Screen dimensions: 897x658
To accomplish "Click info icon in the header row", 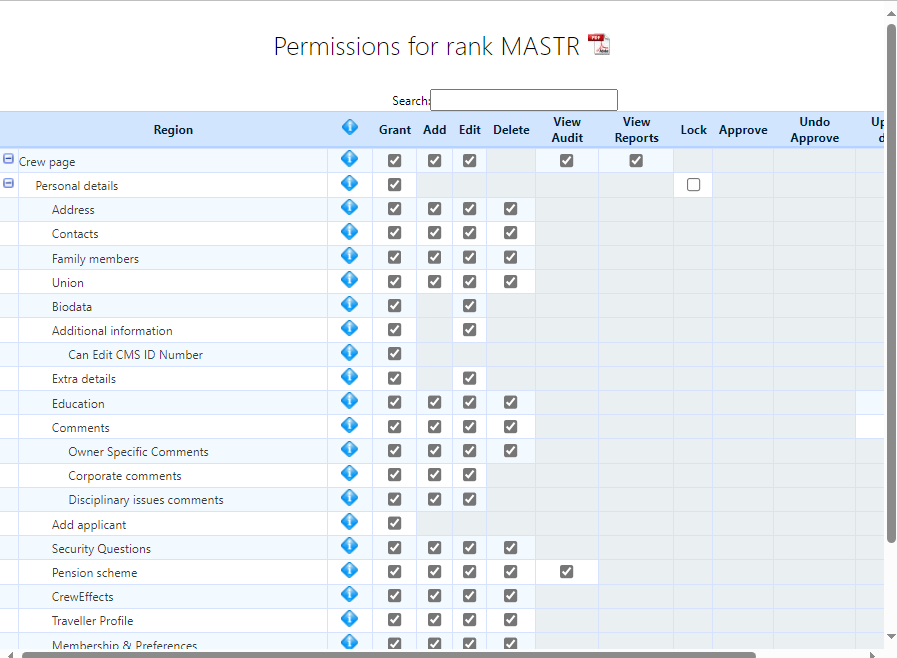I will [349, 128].
